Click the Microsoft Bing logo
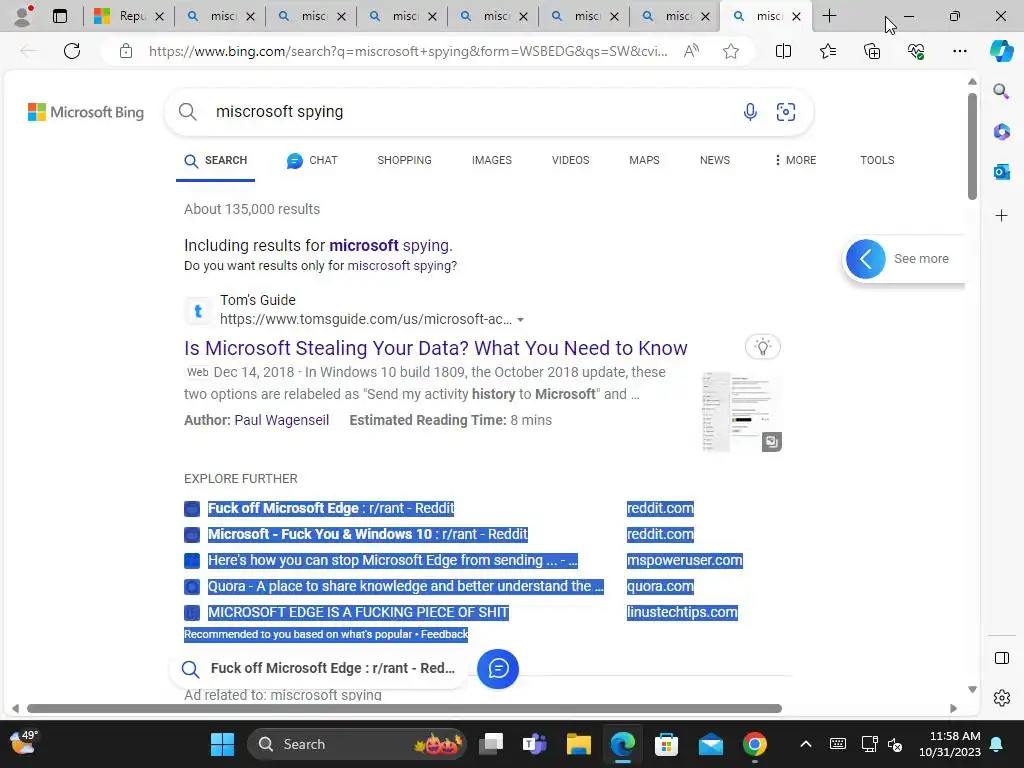 pyautogui.click(x=86, y=112)
